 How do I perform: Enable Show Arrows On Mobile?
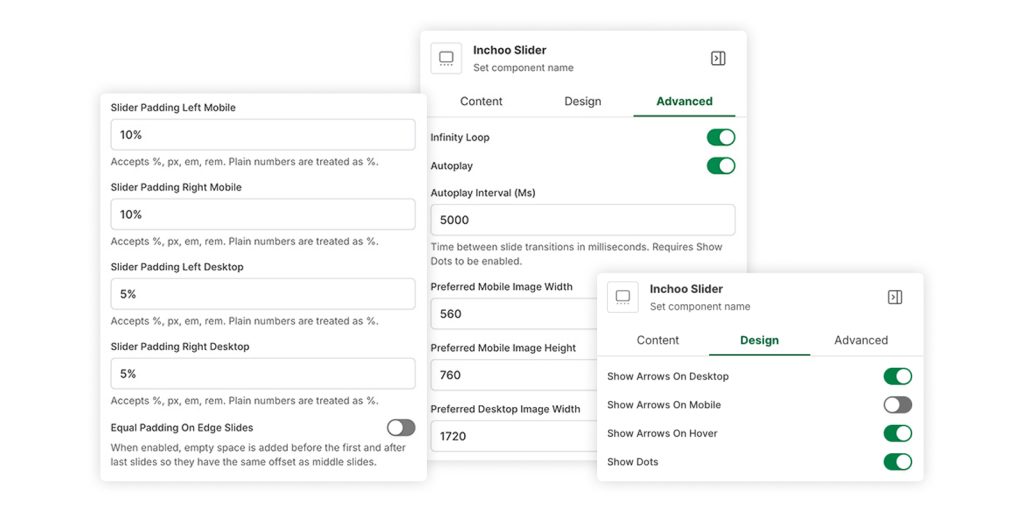point(897,405)
